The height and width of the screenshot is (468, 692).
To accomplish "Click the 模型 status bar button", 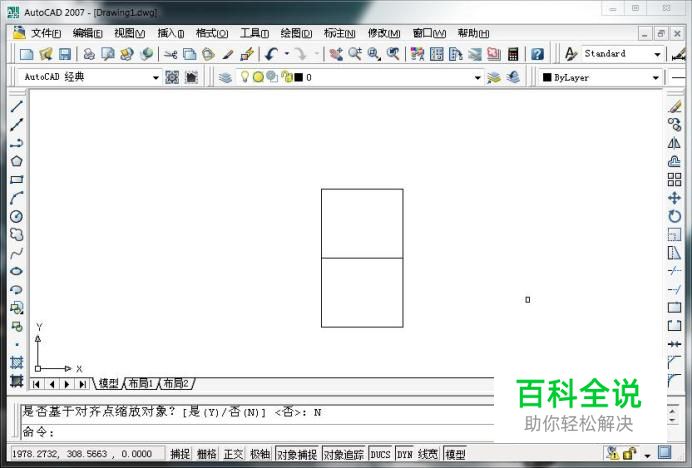I will pyautogui.click(x=455, y=454).
